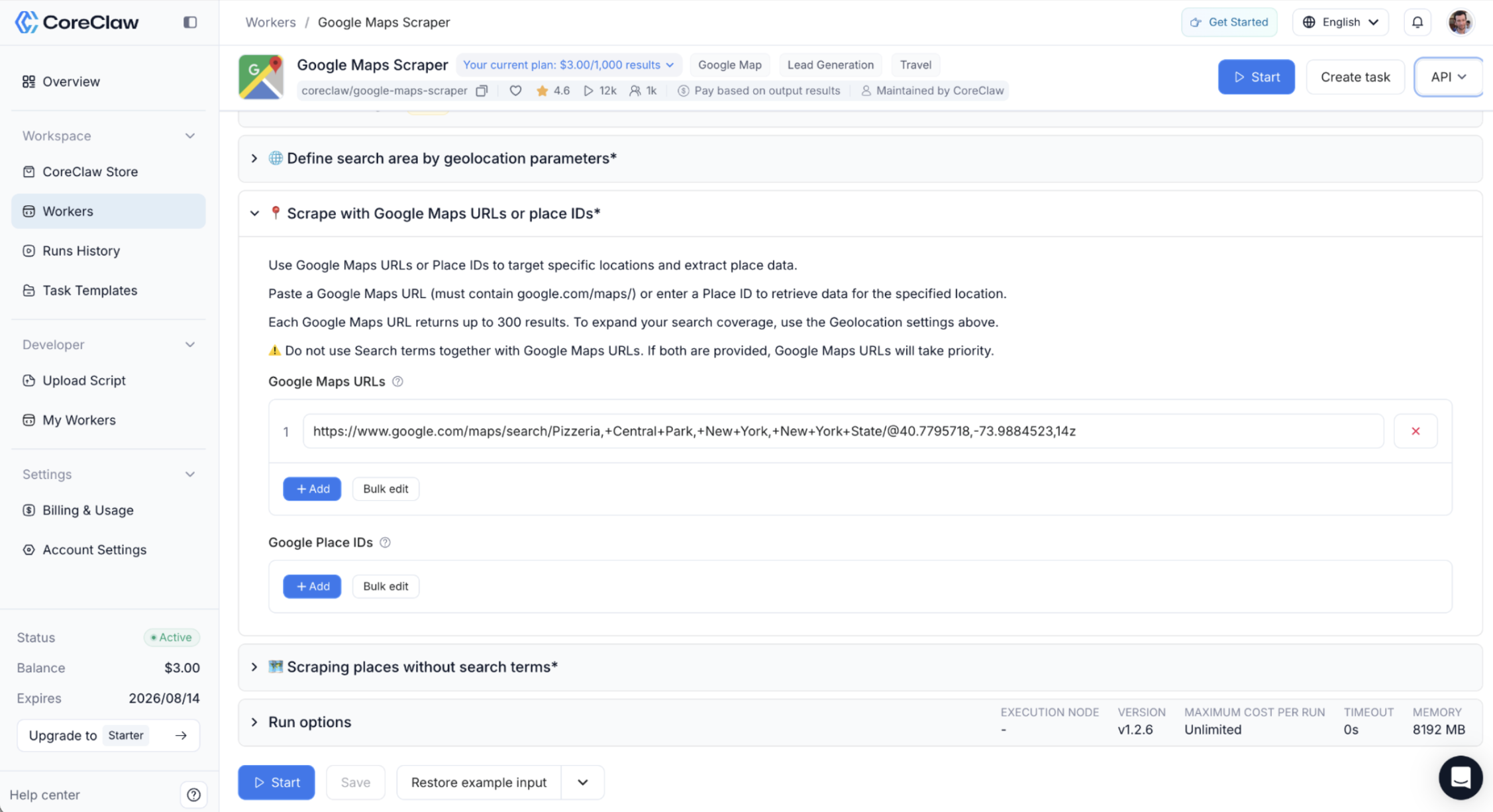Click the Google Maps Scraper app icon
1493x812 pixels.
coord(261,77)
